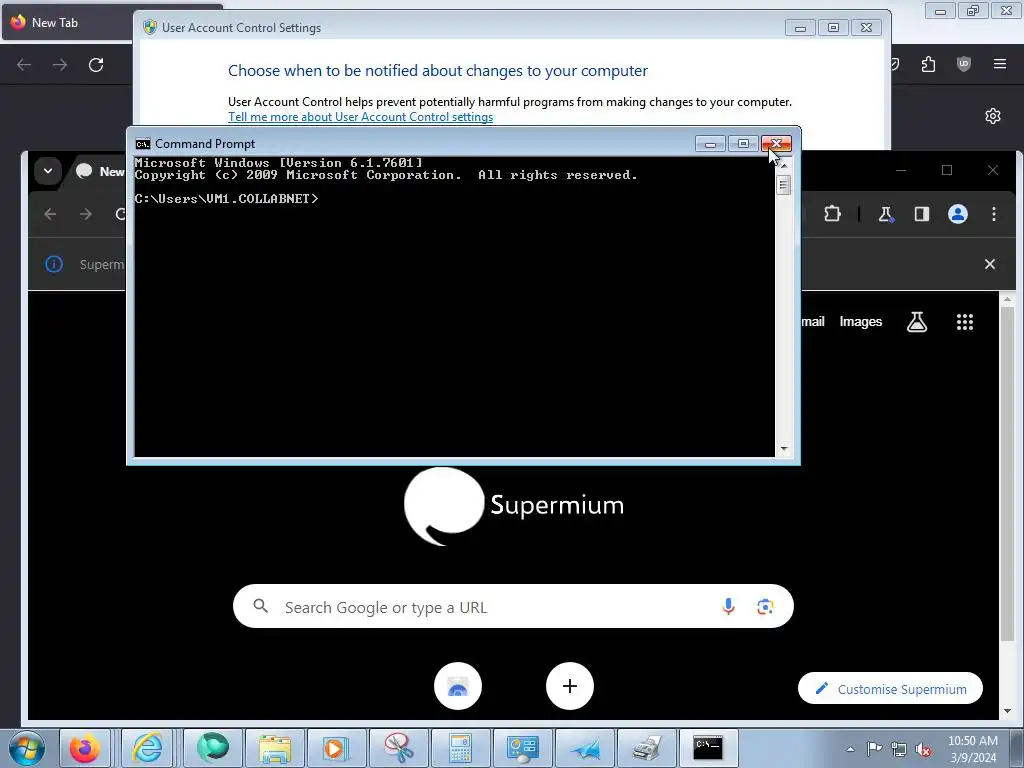Click the magnifier icon in search box
1024x768 pixels.
261,606
